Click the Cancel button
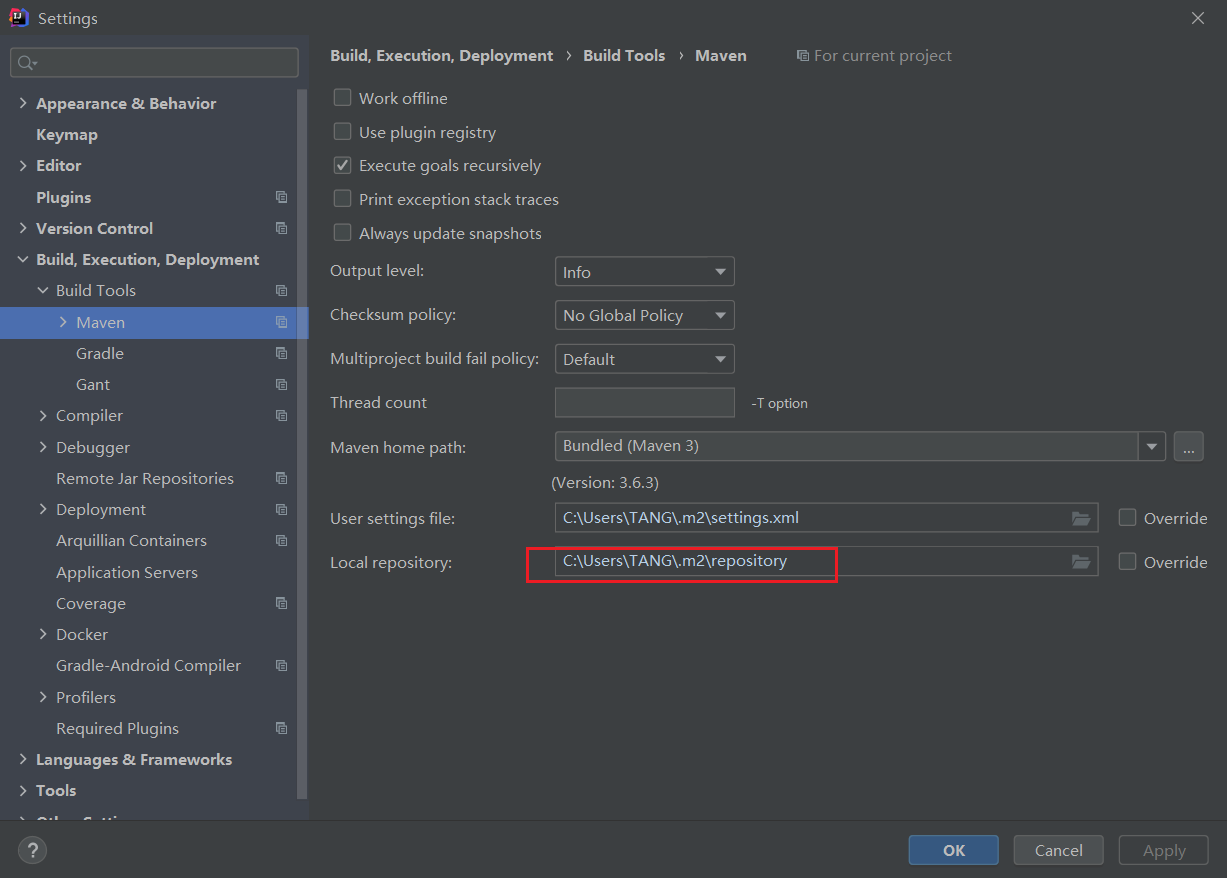1227x878 pixels. (1059, 850)
